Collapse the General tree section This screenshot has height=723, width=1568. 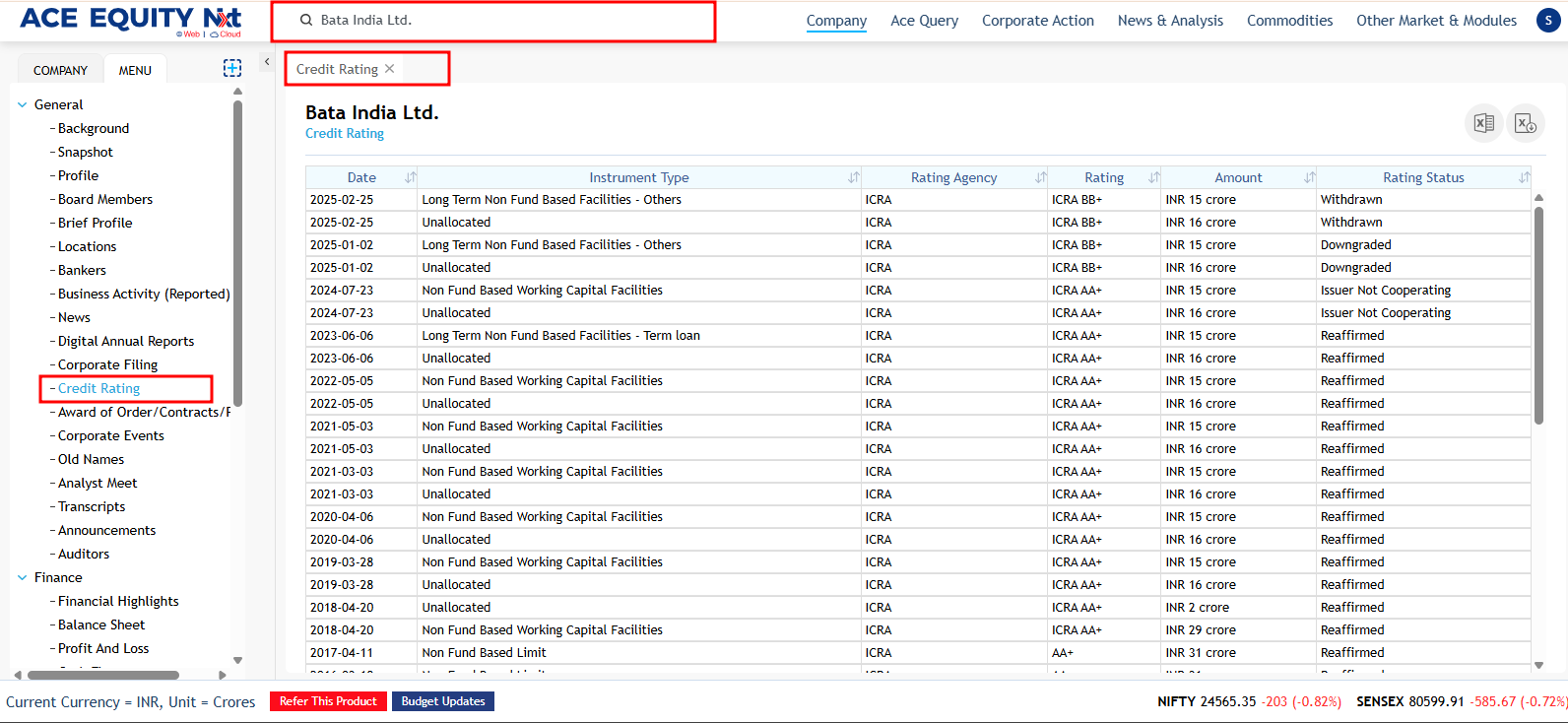point(23,104)
